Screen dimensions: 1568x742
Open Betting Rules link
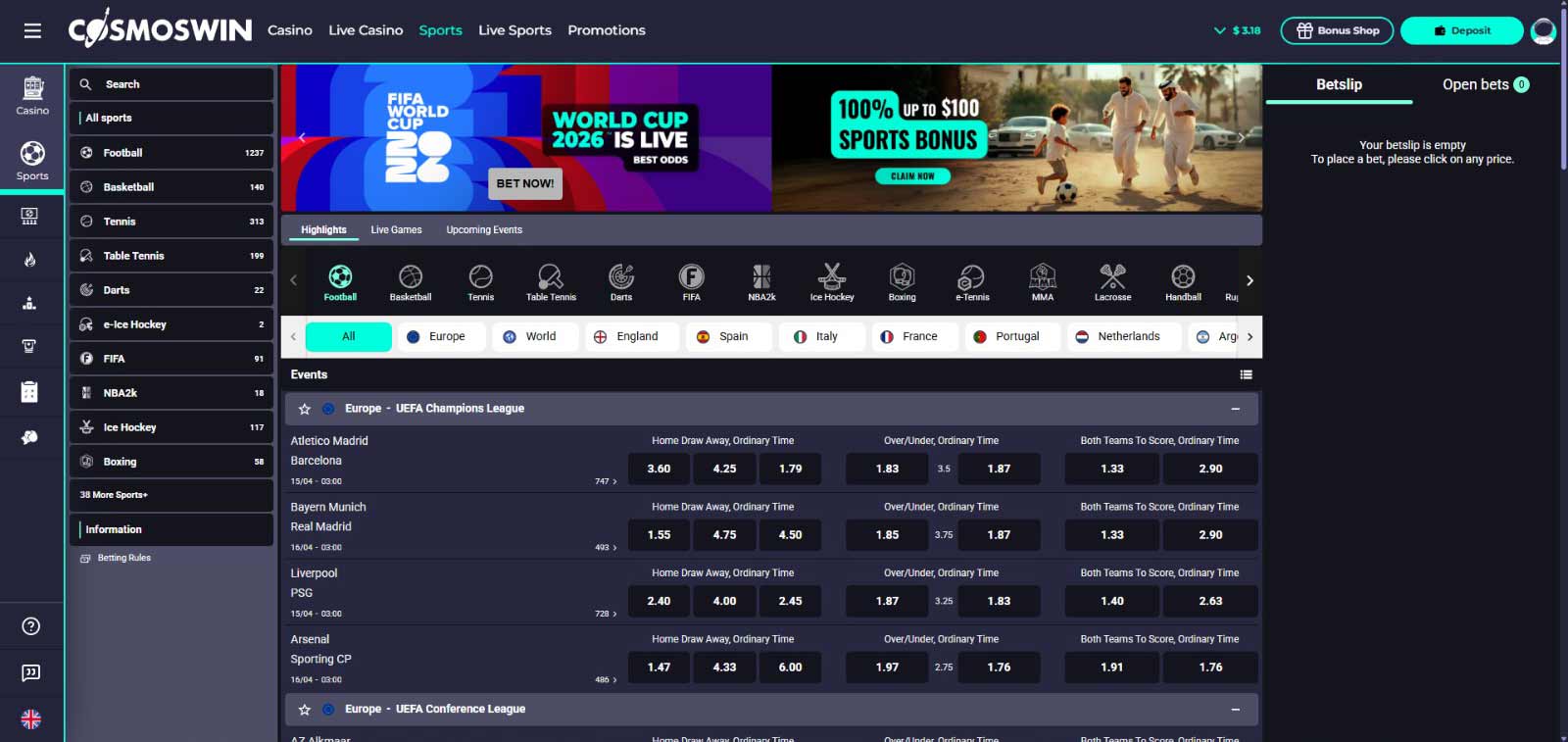(116, 558)
